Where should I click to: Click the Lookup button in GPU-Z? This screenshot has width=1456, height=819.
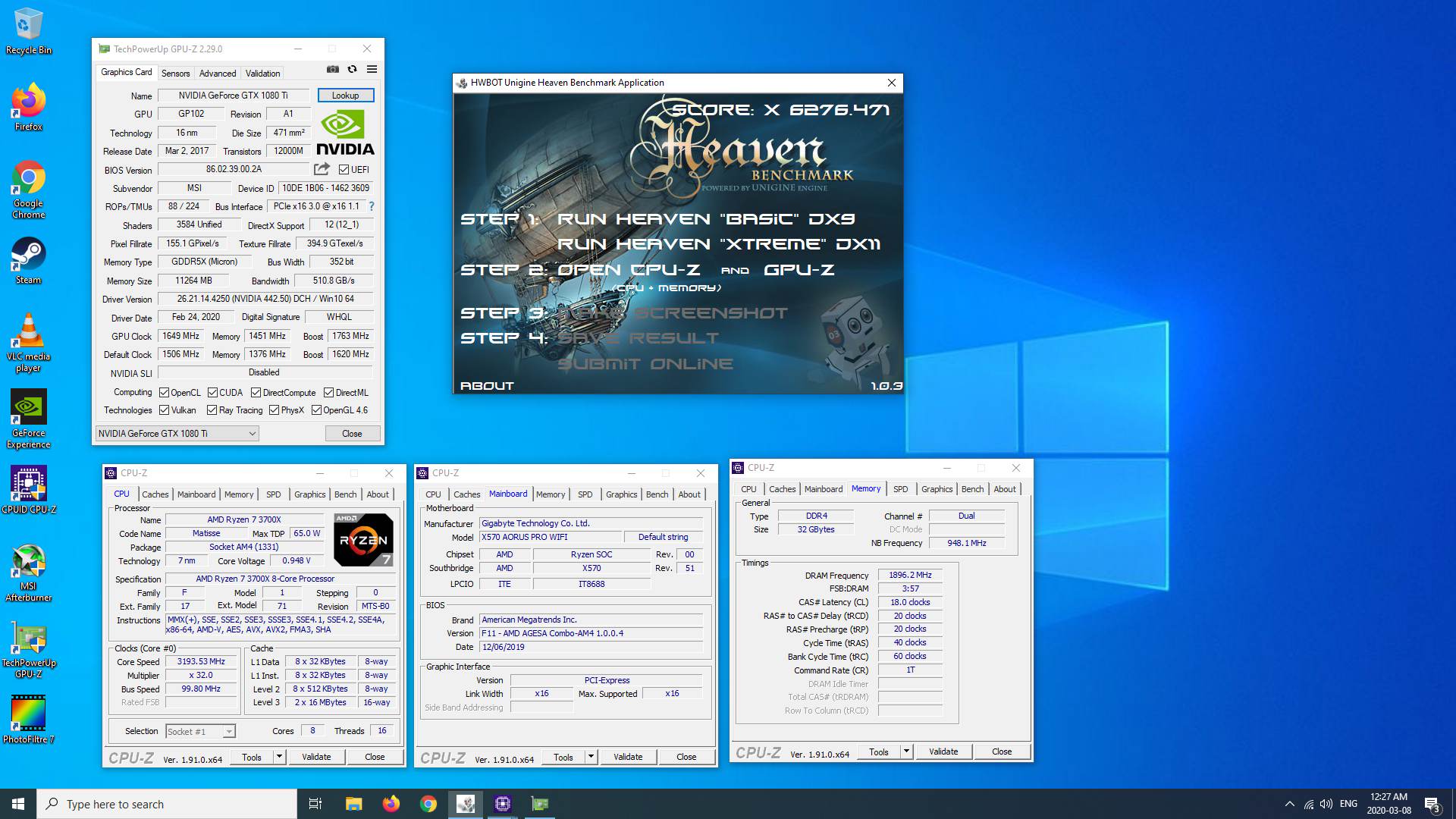(345, 96)
